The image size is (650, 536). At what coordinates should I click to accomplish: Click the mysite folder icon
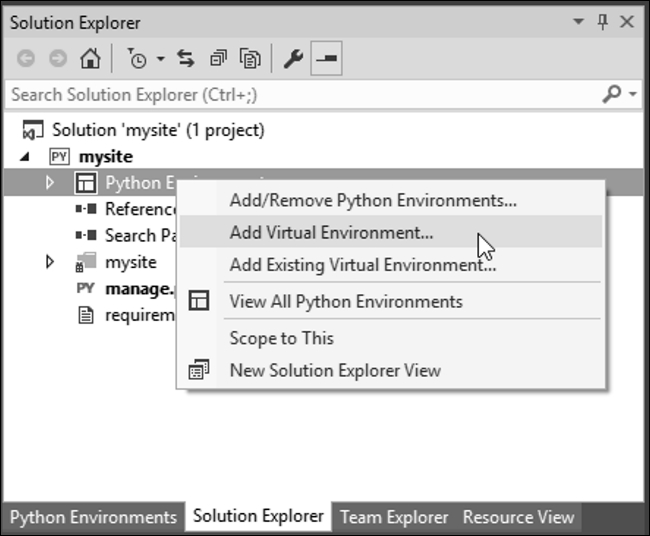point(85,262)
